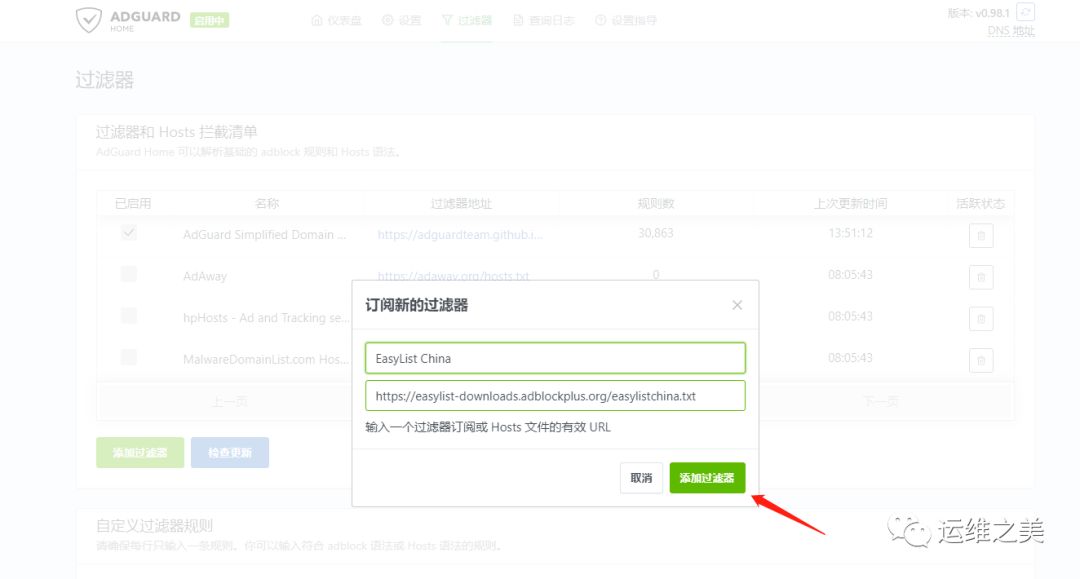Open the adguardteam.github.io filter URL link

coord(460,235)
